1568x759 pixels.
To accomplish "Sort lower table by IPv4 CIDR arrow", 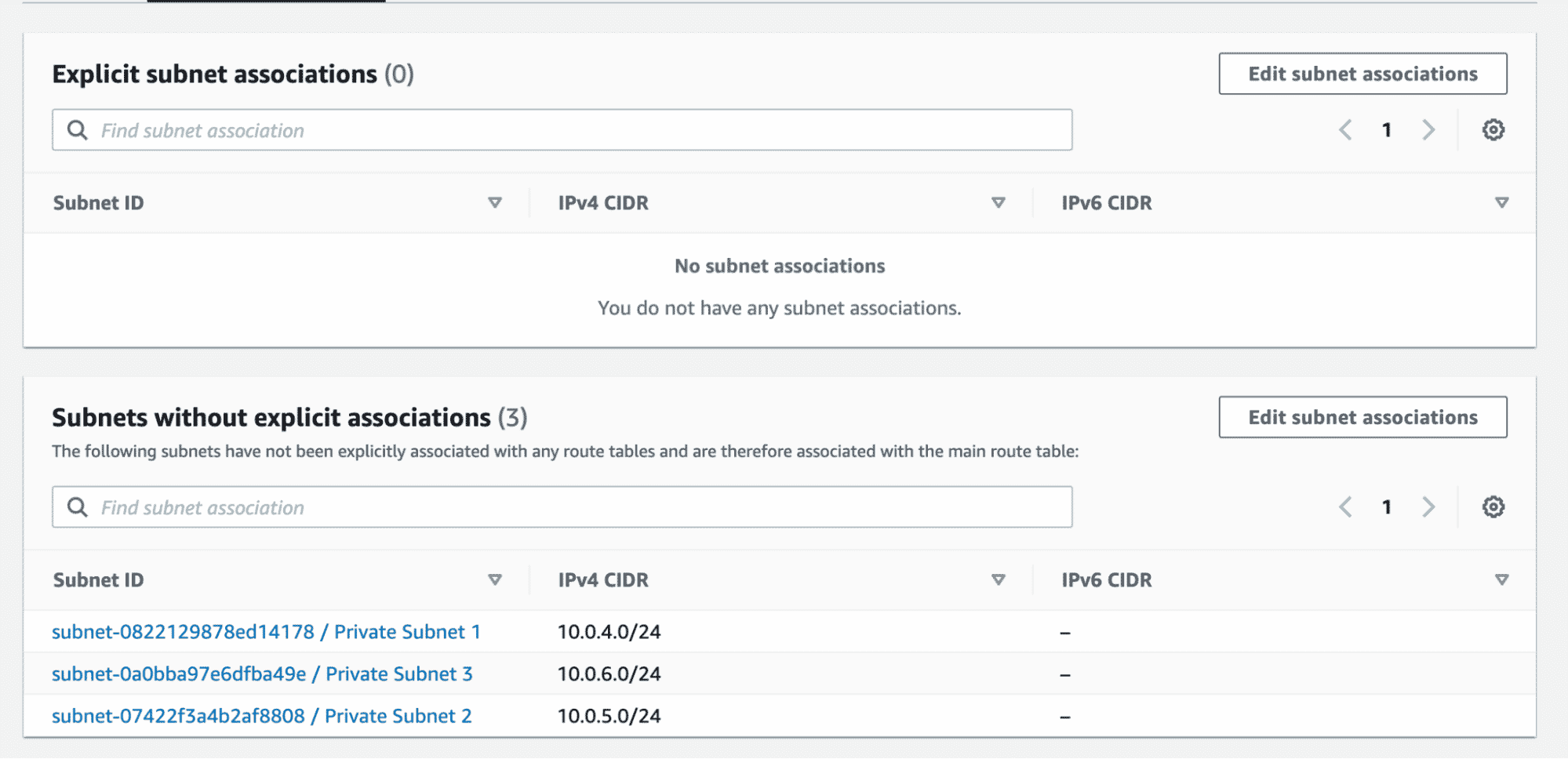I will pos(998,580).
